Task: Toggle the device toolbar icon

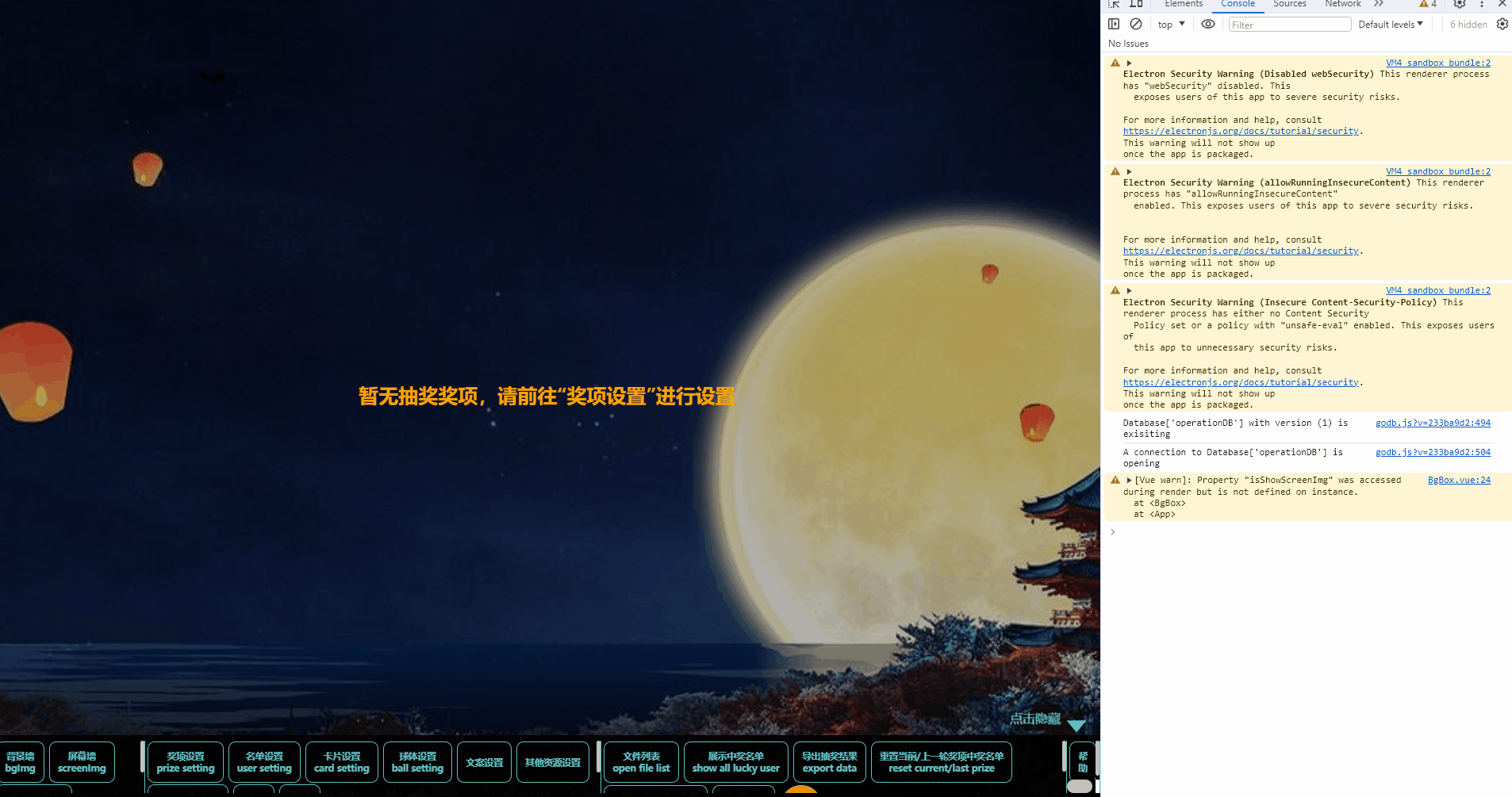Action: click(x=1136, y=4)
